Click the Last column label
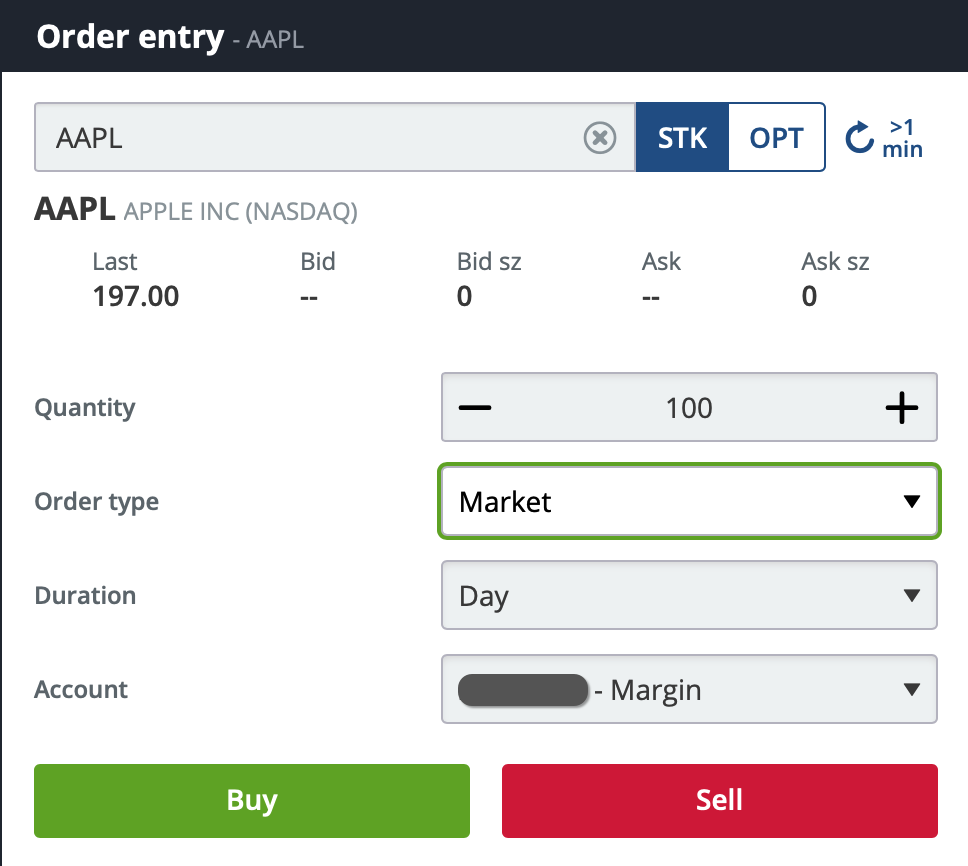968x866 pixels. (115, 262)
